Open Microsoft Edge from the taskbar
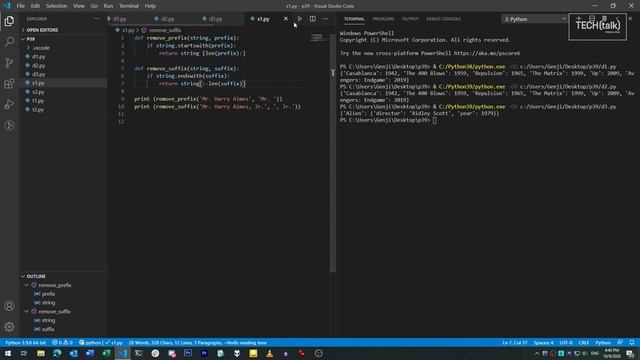640x360 pixels. [57, 353]
